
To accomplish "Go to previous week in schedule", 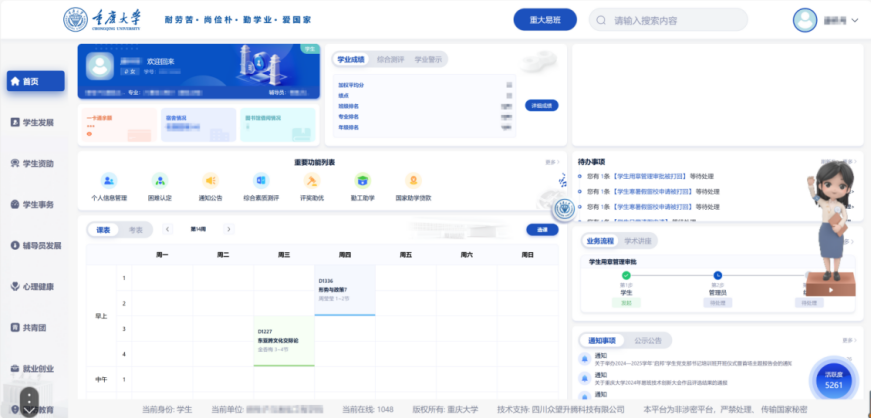I will click(167, 230).
